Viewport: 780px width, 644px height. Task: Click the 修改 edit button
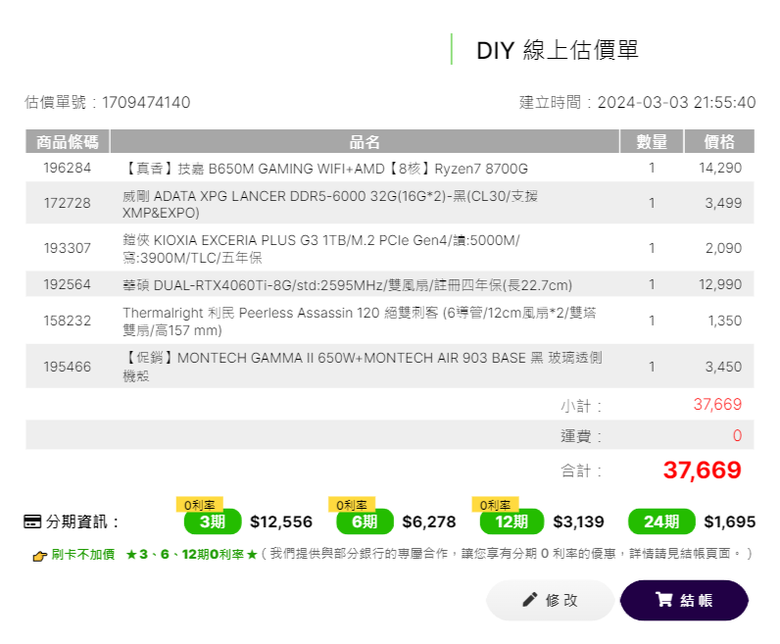pos(550,600)
